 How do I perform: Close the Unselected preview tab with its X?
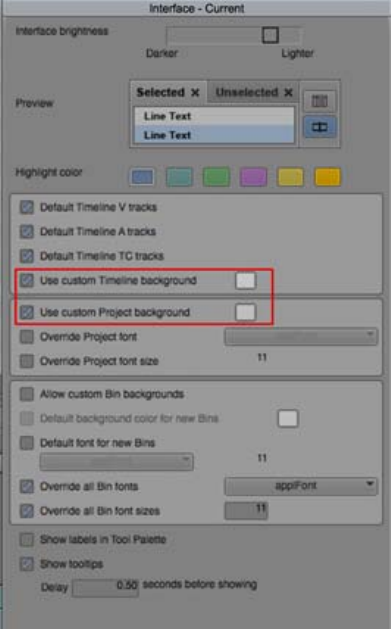pos(288,93)
